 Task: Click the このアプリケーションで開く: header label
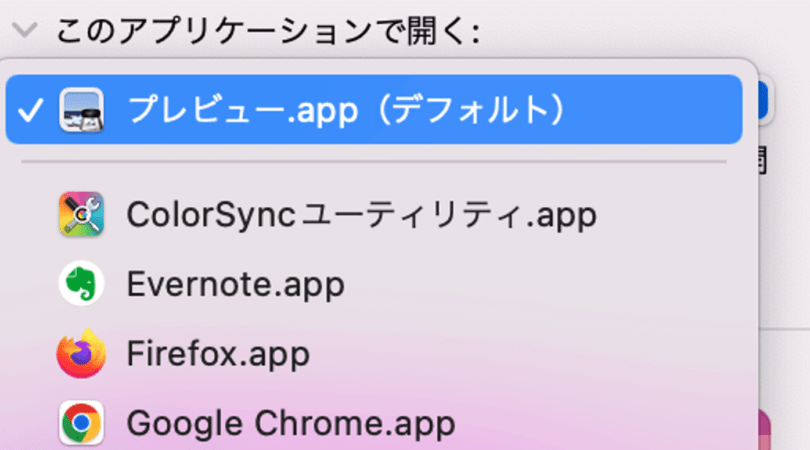click(x=267, y=31)
